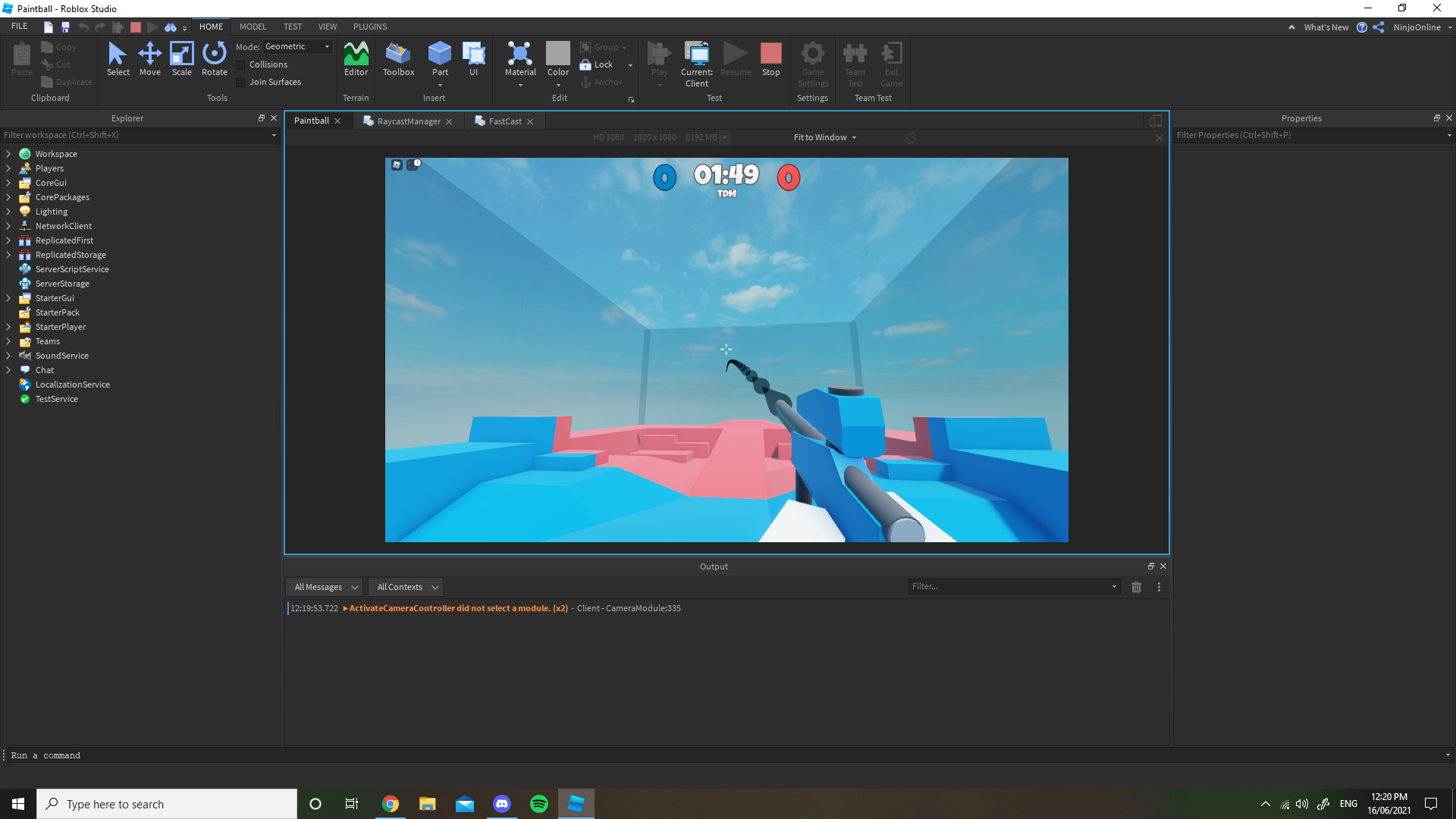1456x819 pixels.
Task: Select TestService in Explorer
Action: click(x=56, y=399)
